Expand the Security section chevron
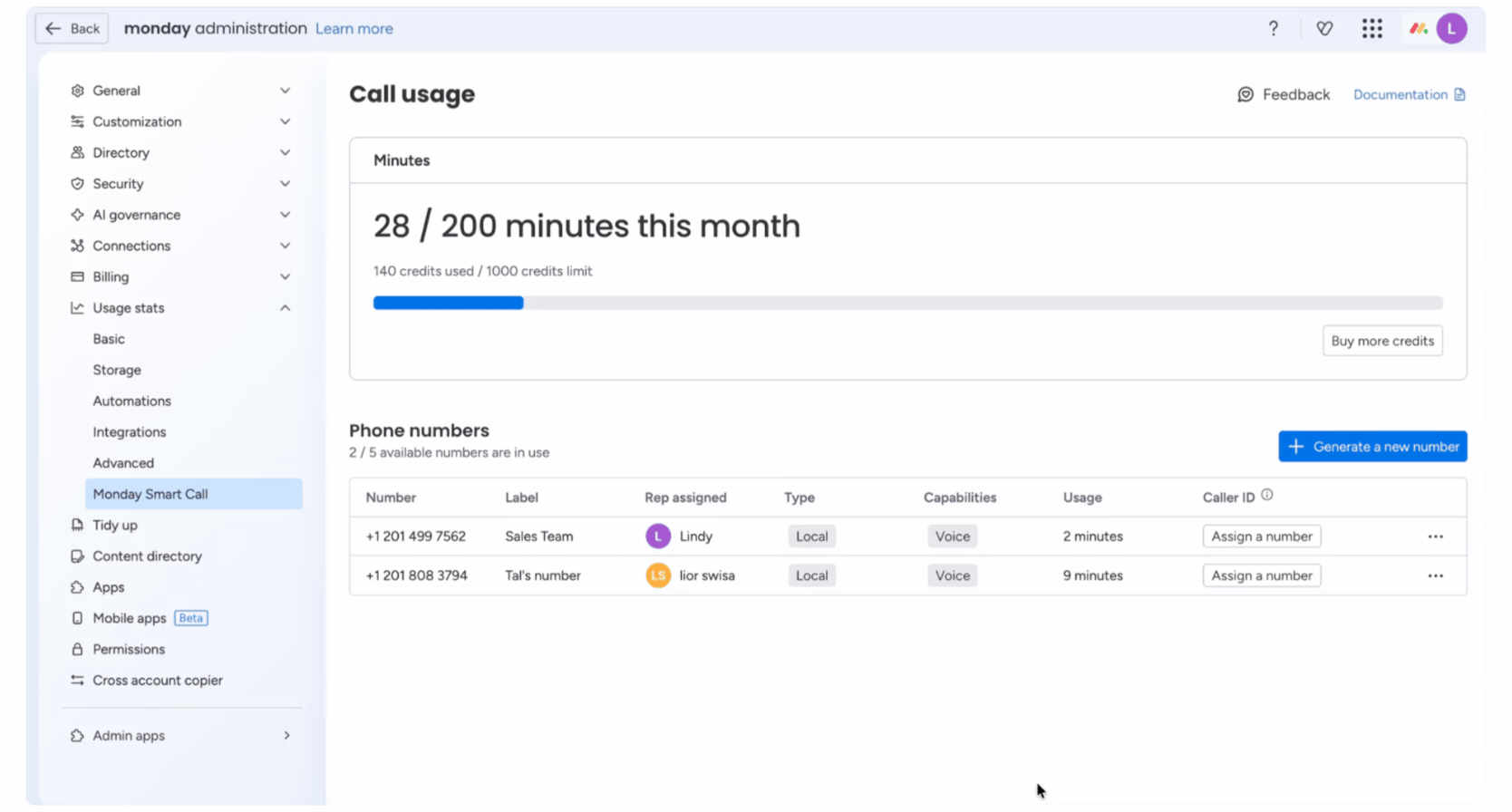The image size is (1512, 812). pyautogui.click(x=285, y=184)
